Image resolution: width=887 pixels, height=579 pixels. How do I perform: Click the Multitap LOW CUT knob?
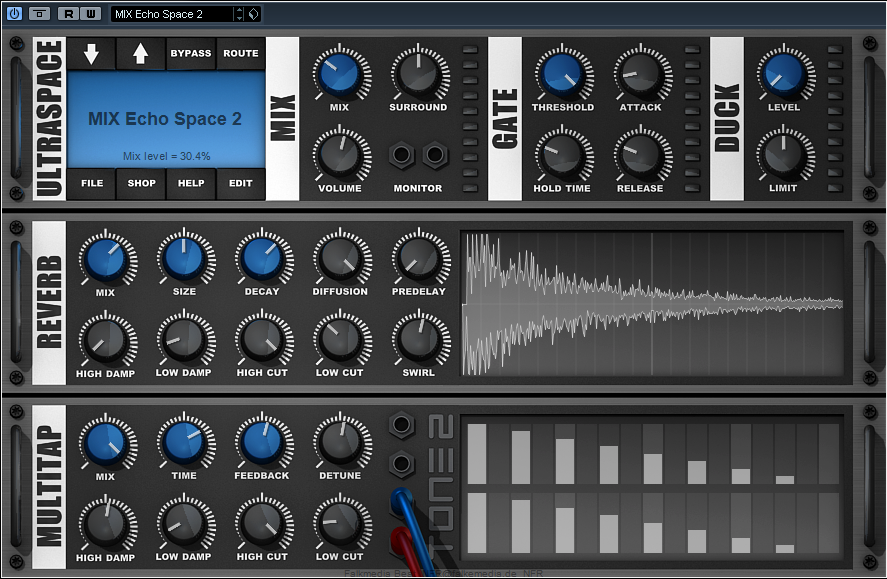(x=342, y=524)
